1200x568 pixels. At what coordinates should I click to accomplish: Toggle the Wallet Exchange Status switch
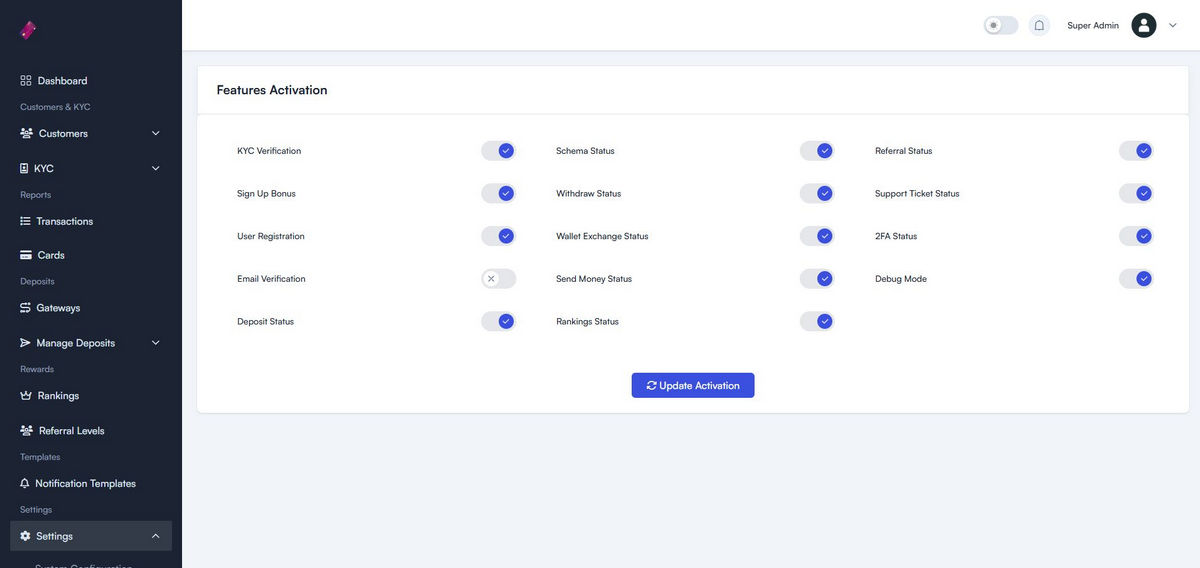click(817, 236)
